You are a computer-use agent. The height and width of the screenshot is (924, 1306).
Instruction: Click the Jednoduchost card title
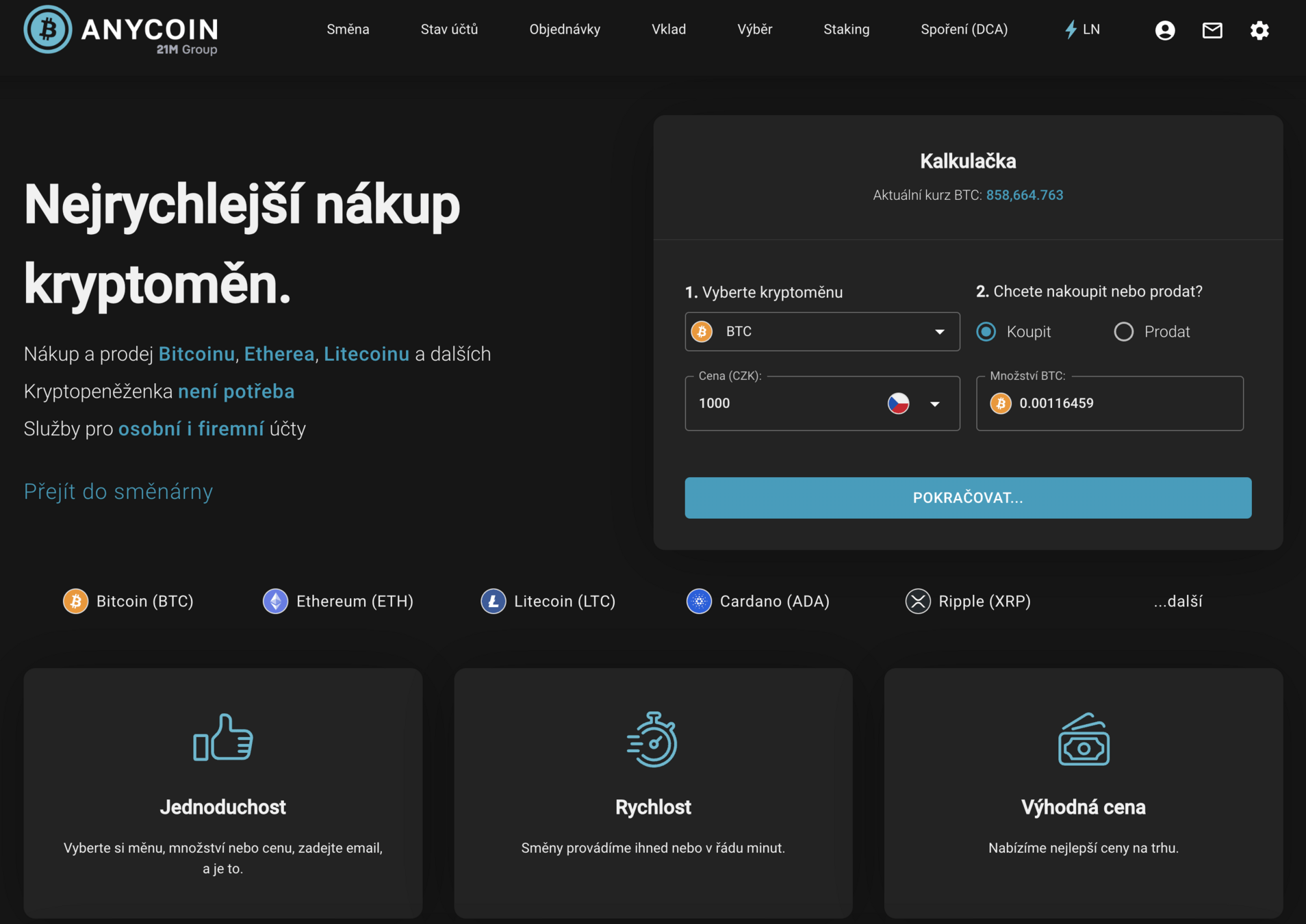223,807
